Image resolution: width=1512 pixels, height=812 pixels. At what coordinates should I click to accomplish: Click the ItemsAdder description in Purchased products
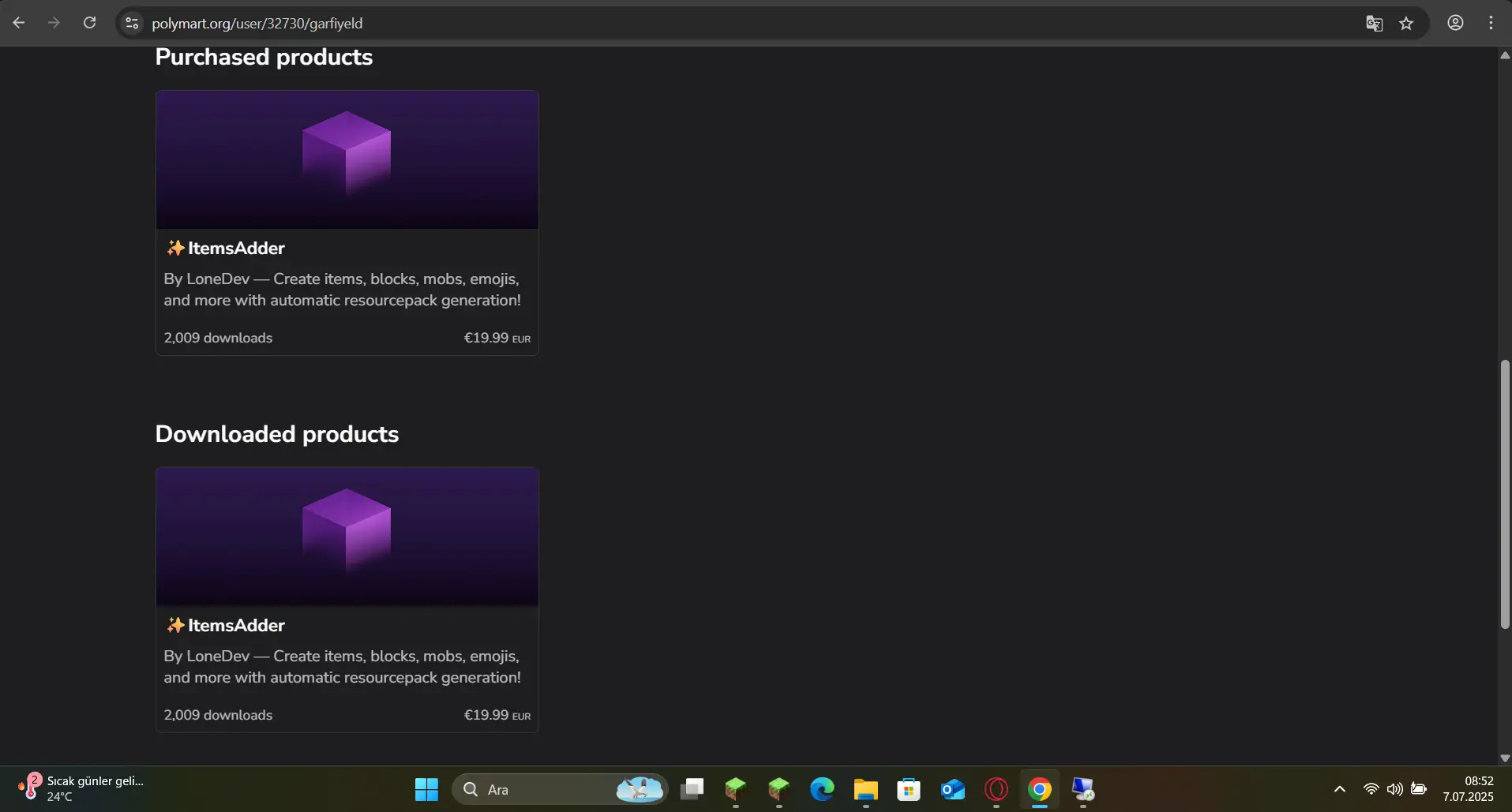pos(342,290)
